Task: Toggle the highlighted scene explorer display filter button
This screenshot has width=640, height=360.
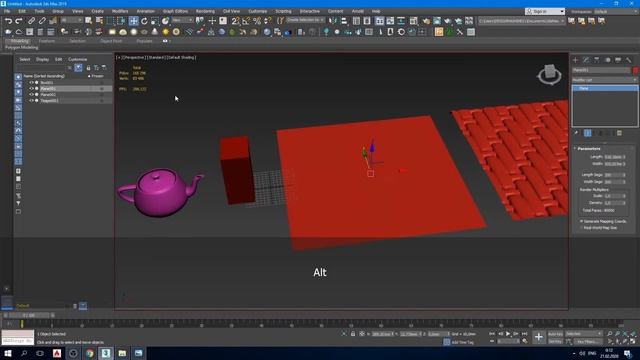Action: coord(78,68)
